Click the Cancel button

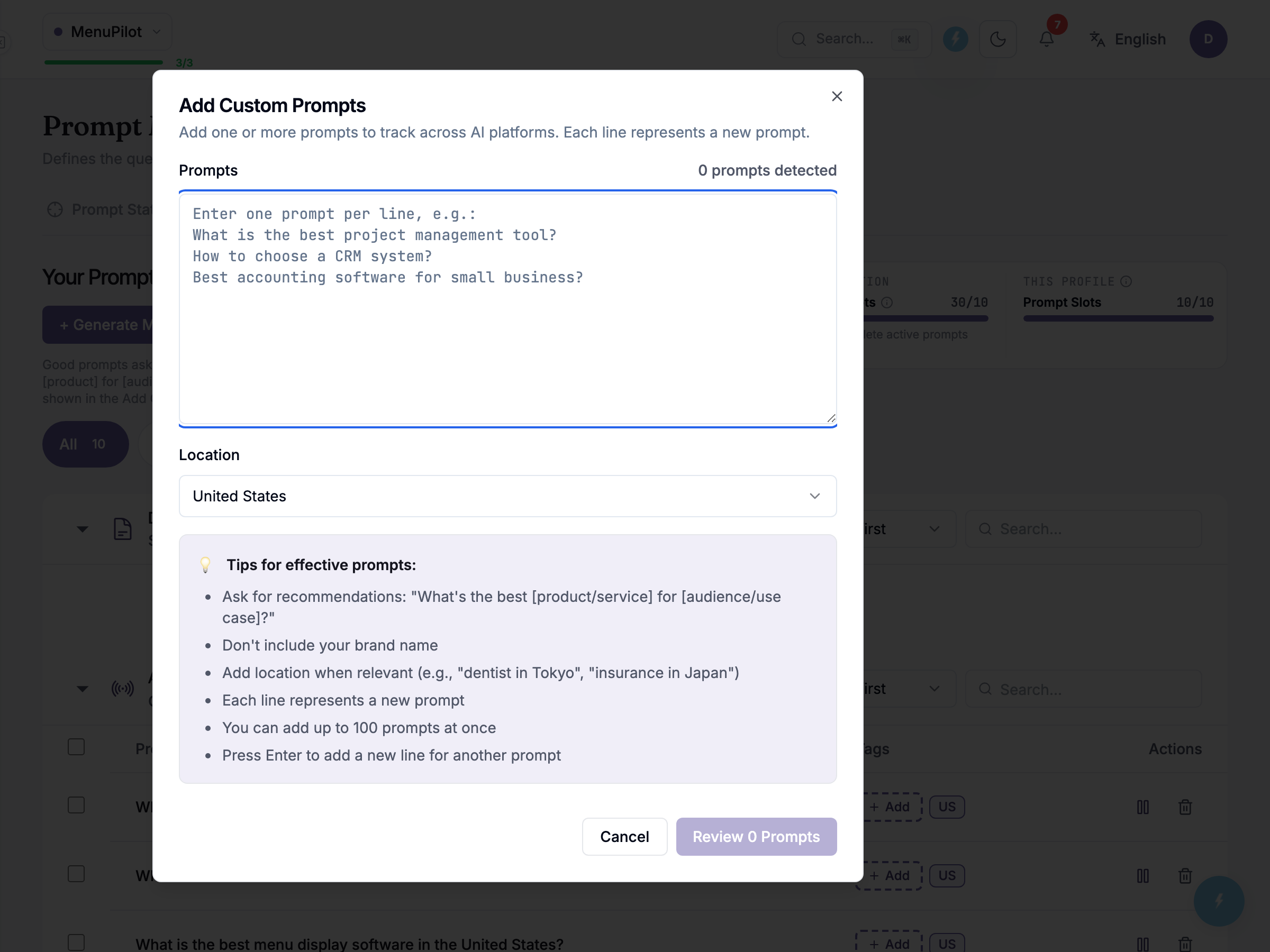click(624, 836)
